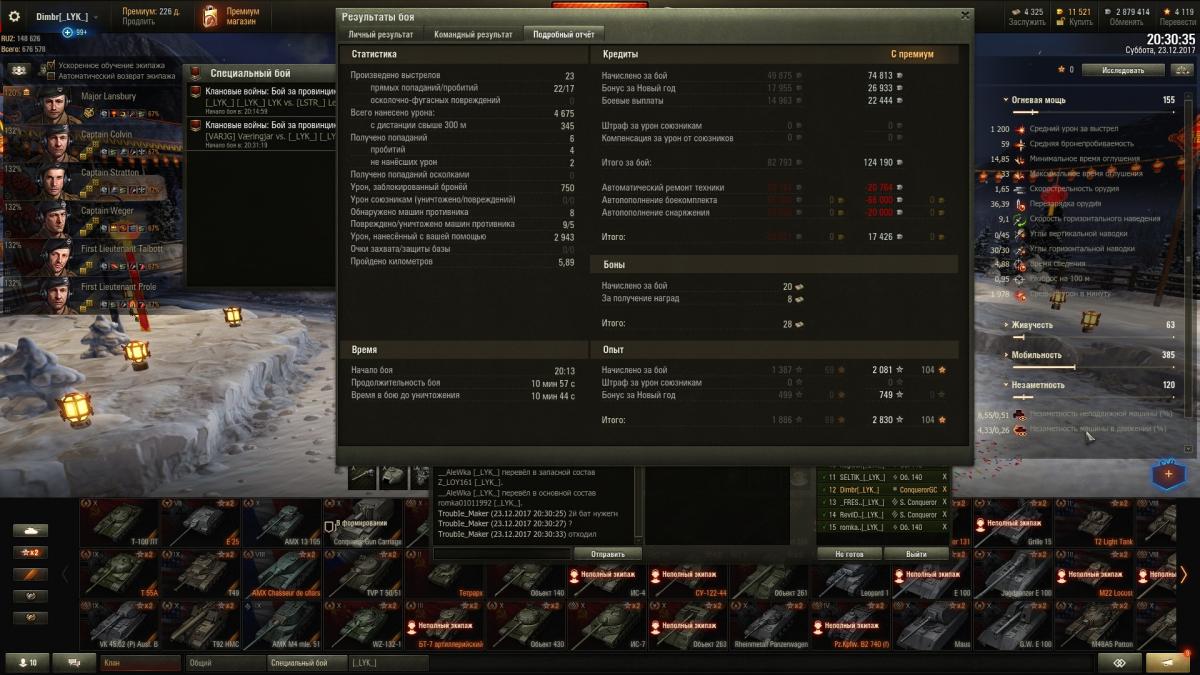Click Продлить under premium account days
Screen dimensions: 1200x675
pos(138,22)
